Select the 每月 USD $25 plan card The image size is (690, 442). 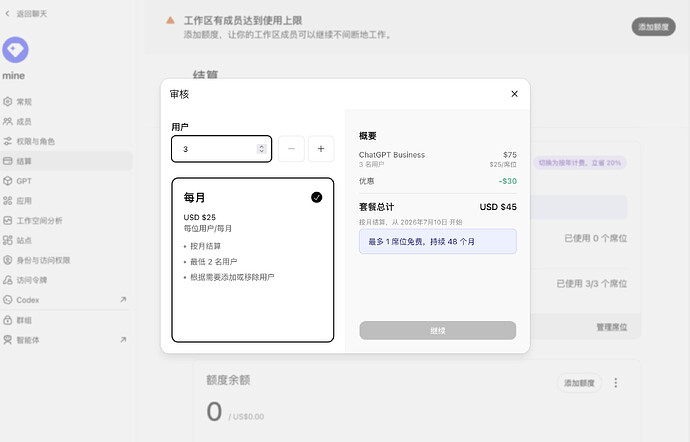[x=253, y=260]
